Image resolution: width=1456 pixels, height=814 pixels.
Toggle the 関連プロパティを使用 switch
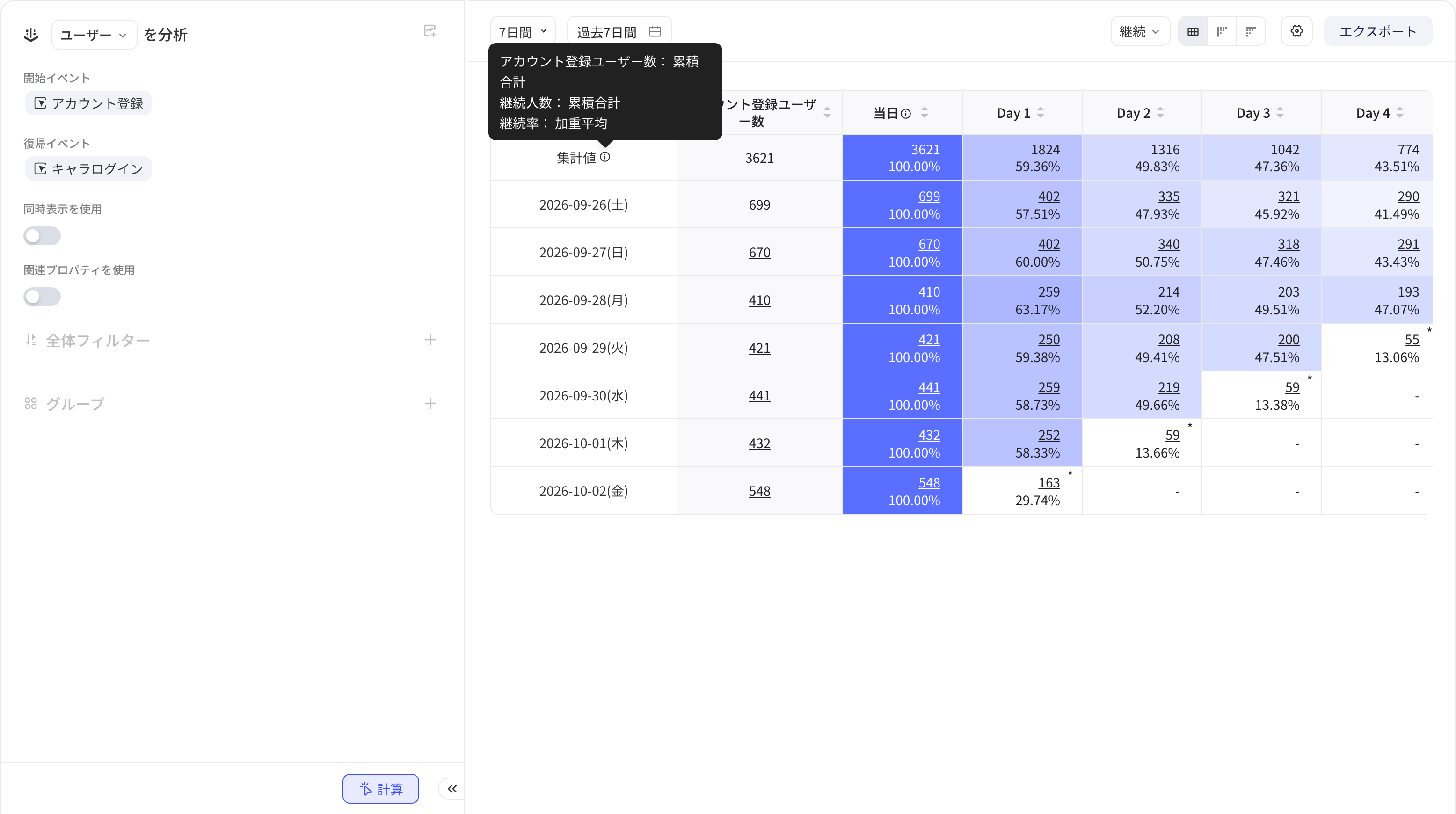coord(42,297)
